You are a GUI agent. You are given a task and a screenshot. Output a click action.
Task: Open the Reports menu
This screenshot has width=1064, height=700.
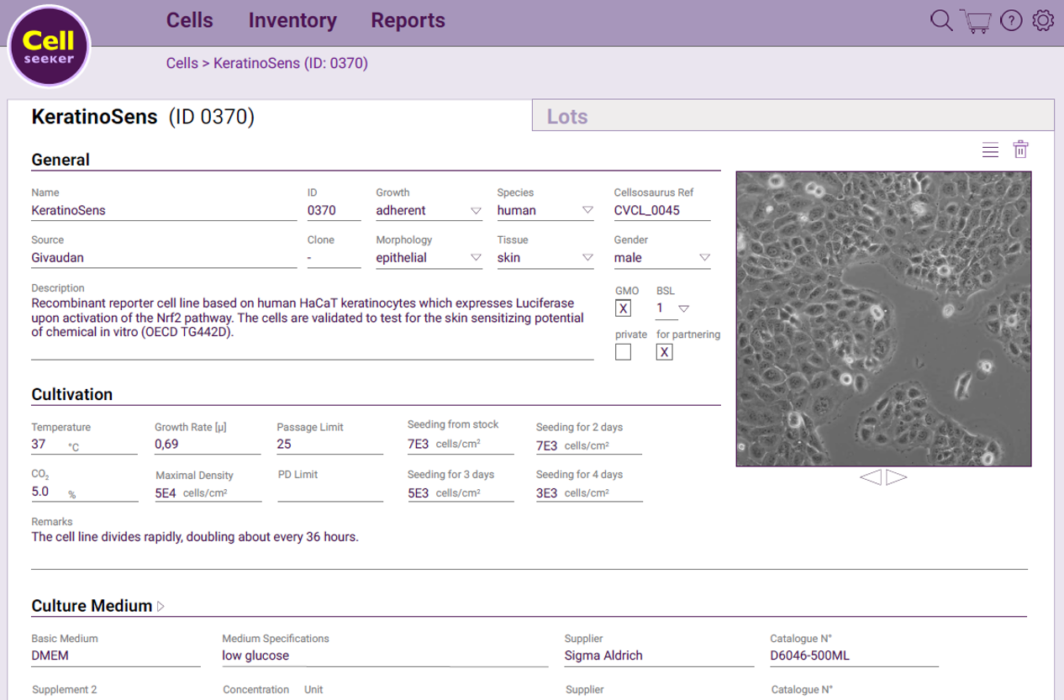(x=407, y=20)
